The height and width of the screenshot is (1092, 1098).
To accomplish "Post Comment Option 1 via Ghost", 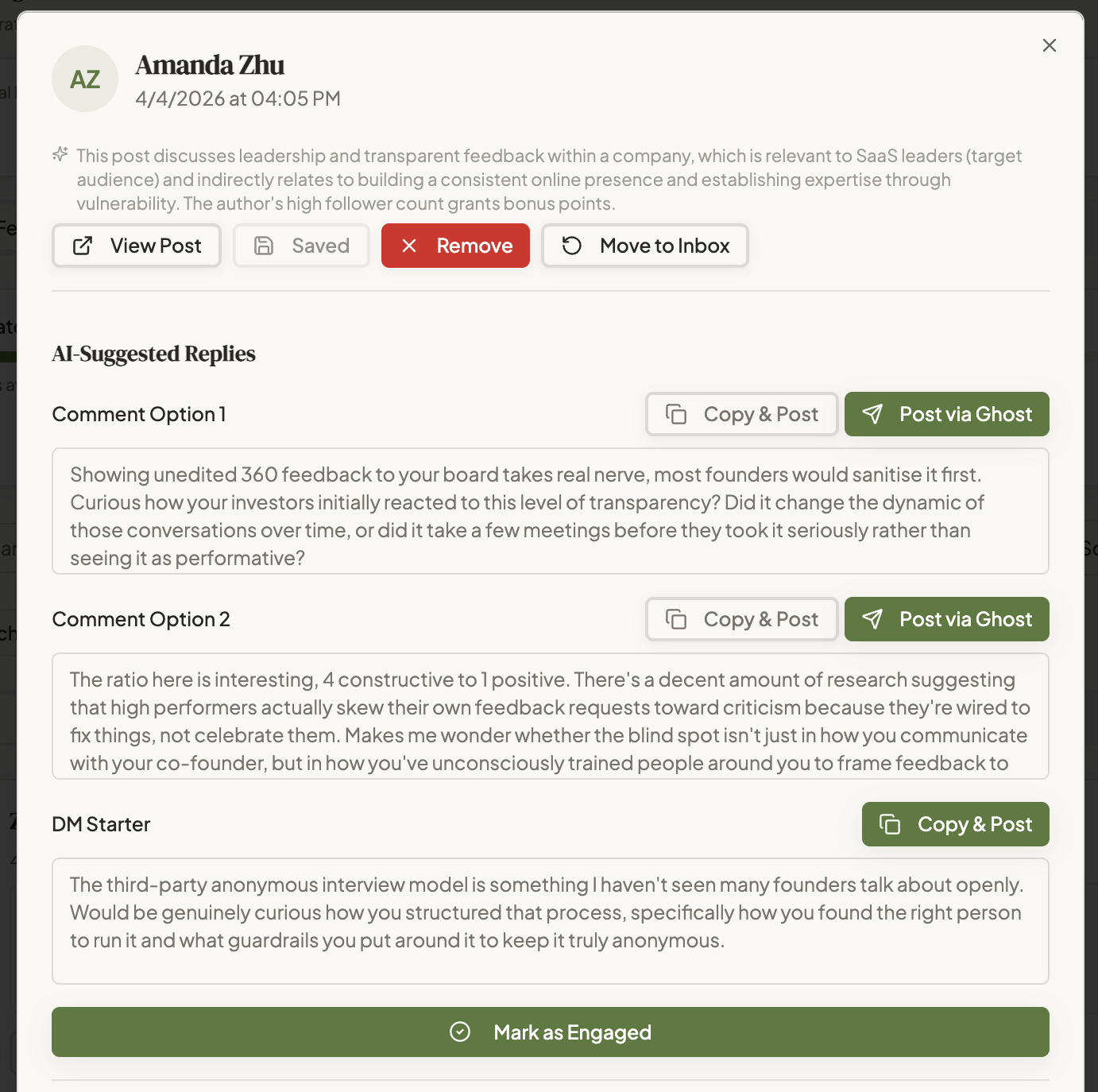I will [946, 414].
